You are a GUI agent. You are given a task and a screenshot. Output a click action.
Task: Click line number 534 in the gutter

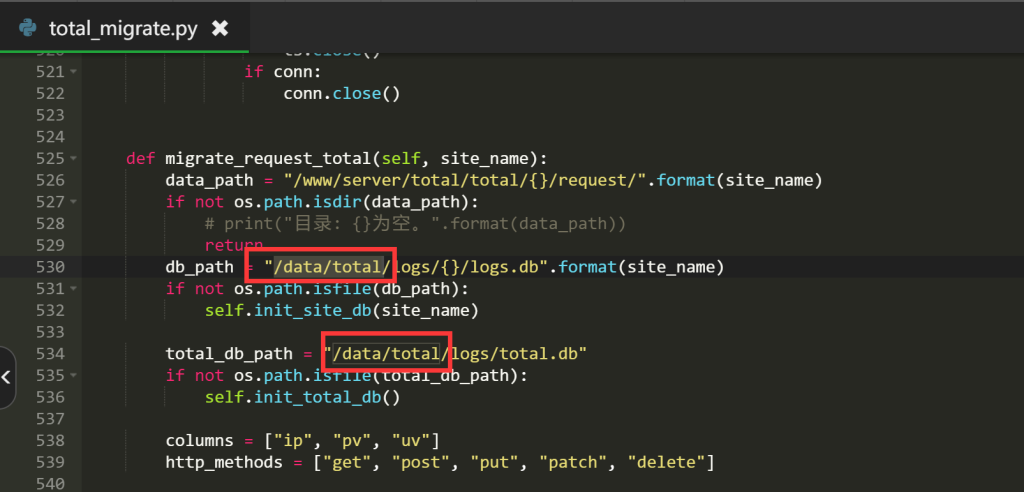49,354
